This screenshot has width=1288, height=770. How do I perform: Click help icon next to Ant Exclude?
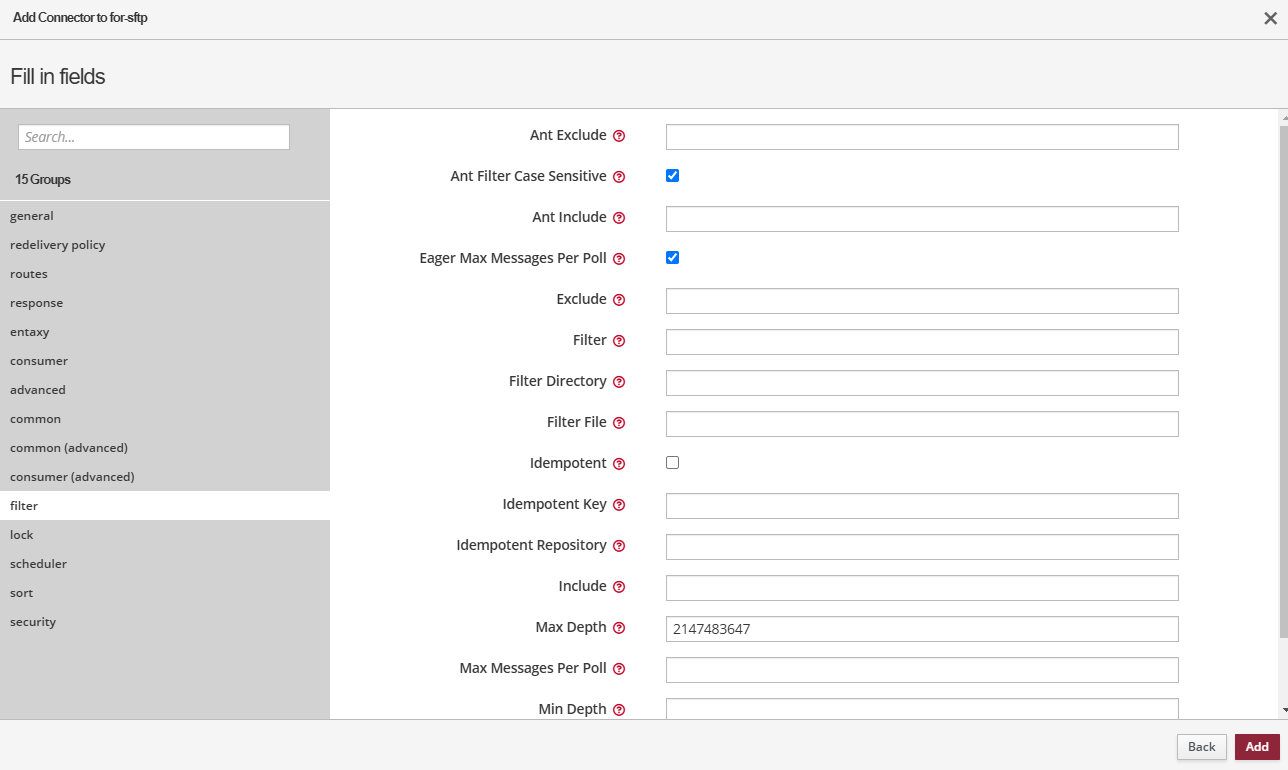tap(619, 136)
